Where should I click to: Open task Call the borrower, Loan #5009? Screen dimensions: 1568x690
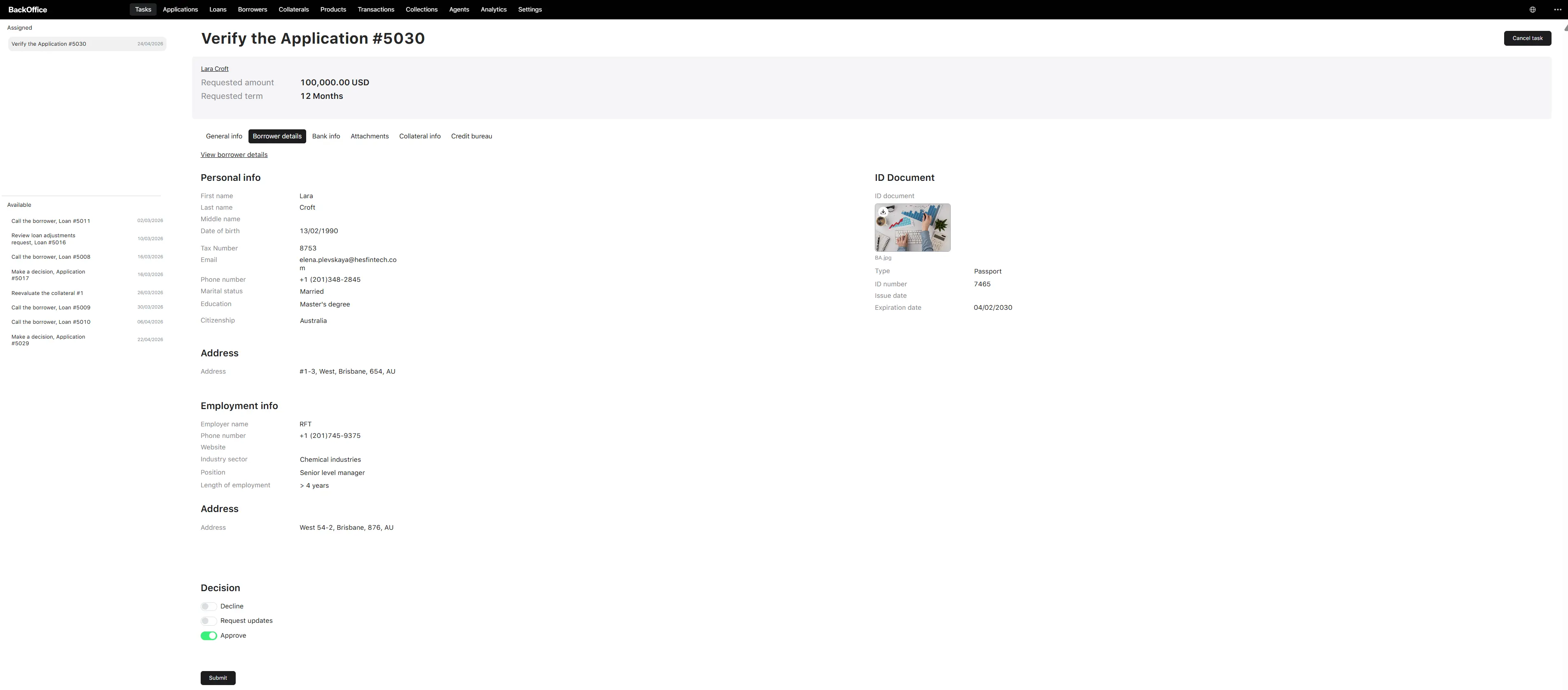pos(87,308)
